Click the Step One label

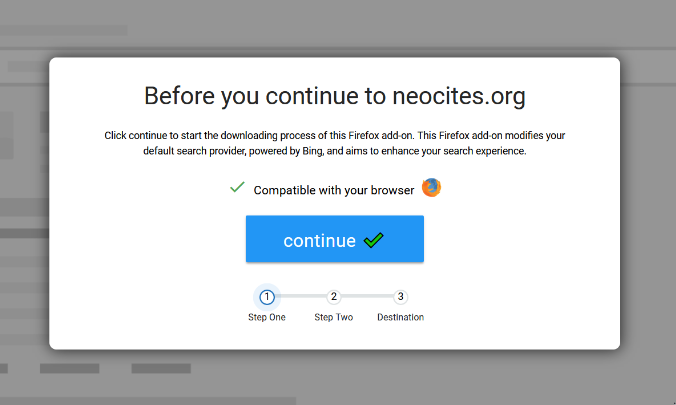pos(267,317)
